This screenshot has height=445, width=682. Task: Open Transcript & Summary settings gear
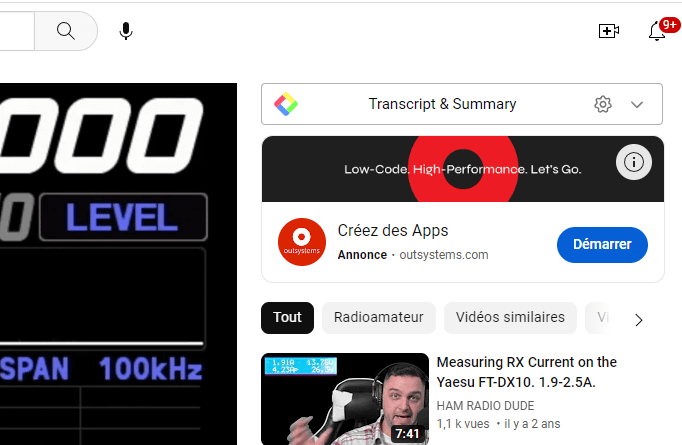coord(603,104)
